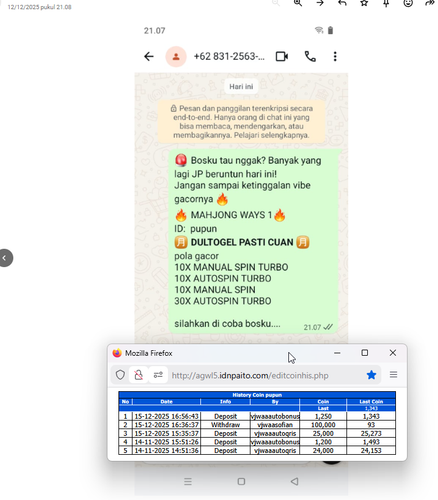The image size is (438, 500).
Task: Open the Firefox hamburger menu
Action: pos(393,375)
